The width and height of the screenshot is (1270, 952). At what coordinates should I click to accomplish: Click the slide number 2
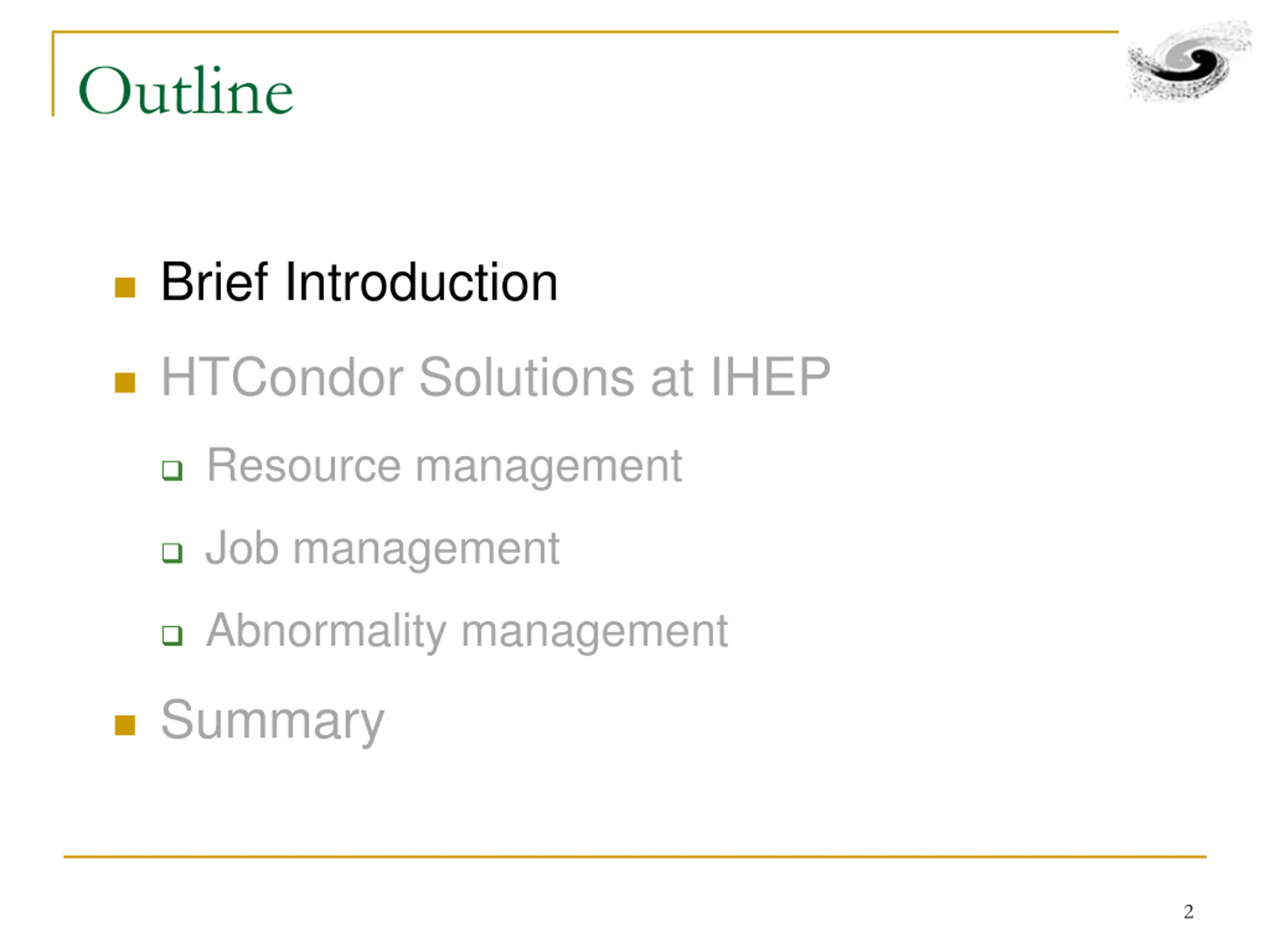(x=1189, y=911)
